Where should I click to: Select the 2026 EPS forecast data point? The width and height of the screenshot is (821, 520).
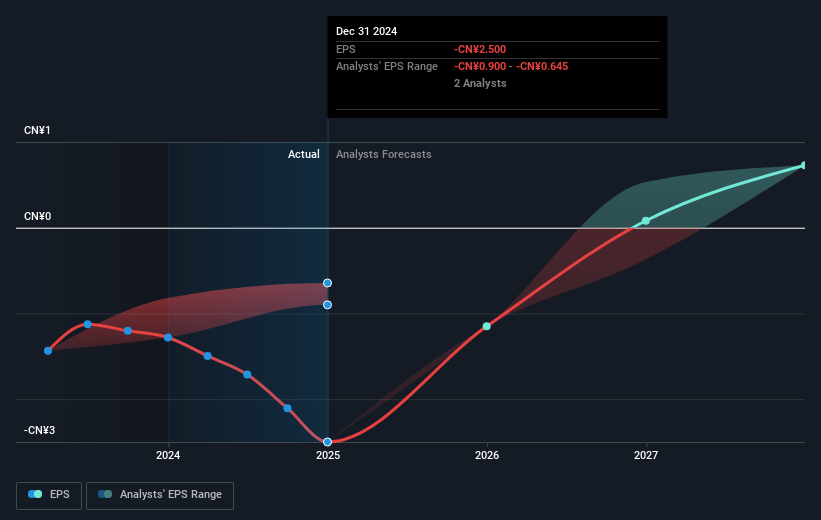tap(486, 326)
